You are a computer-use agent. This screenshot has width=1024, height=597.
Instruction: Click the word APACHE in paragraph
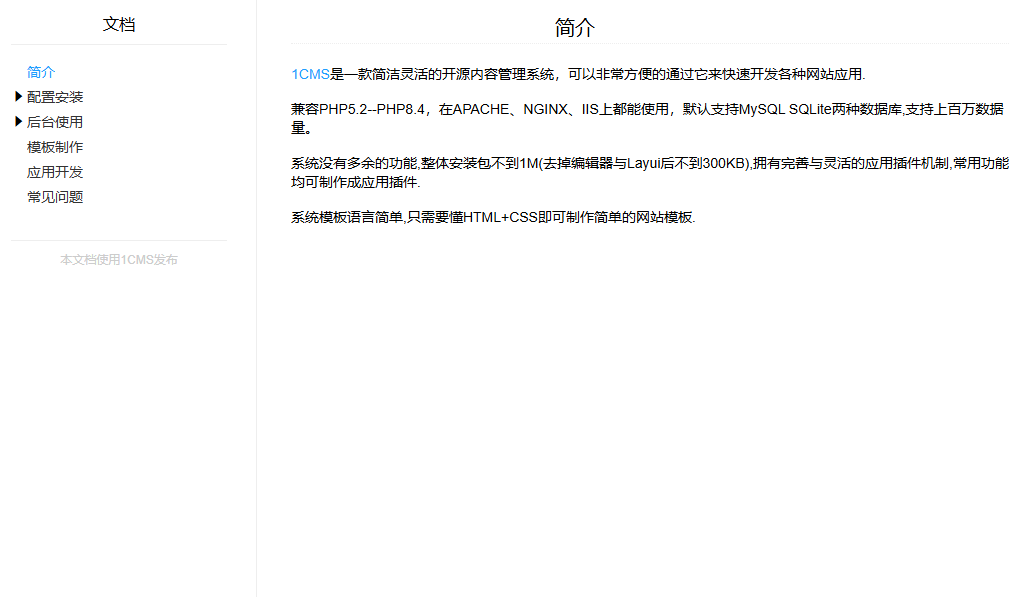pos(481,110)
